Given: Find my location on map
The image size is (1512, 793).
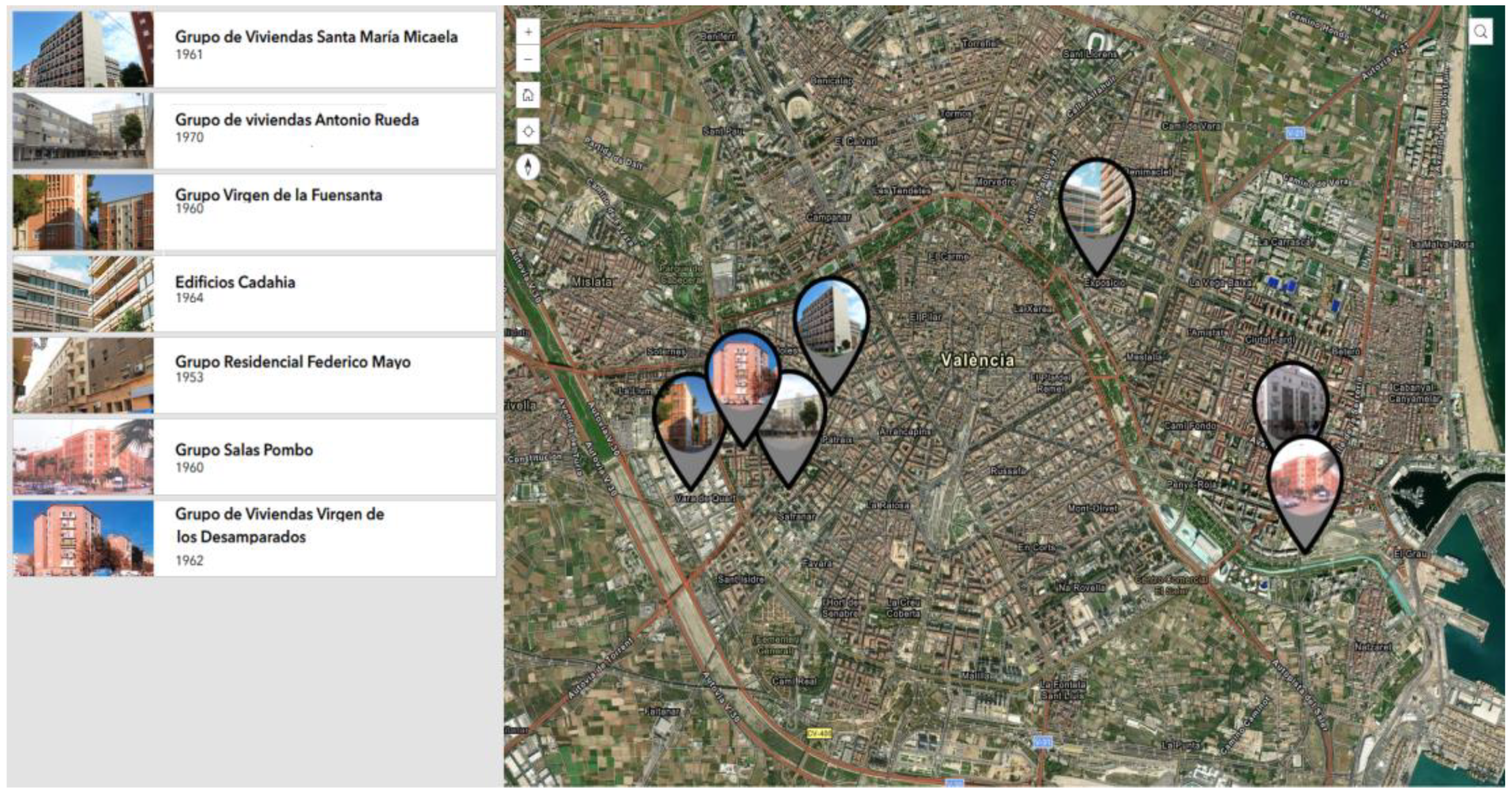Looking at the screenshot, I should (528, 131).
